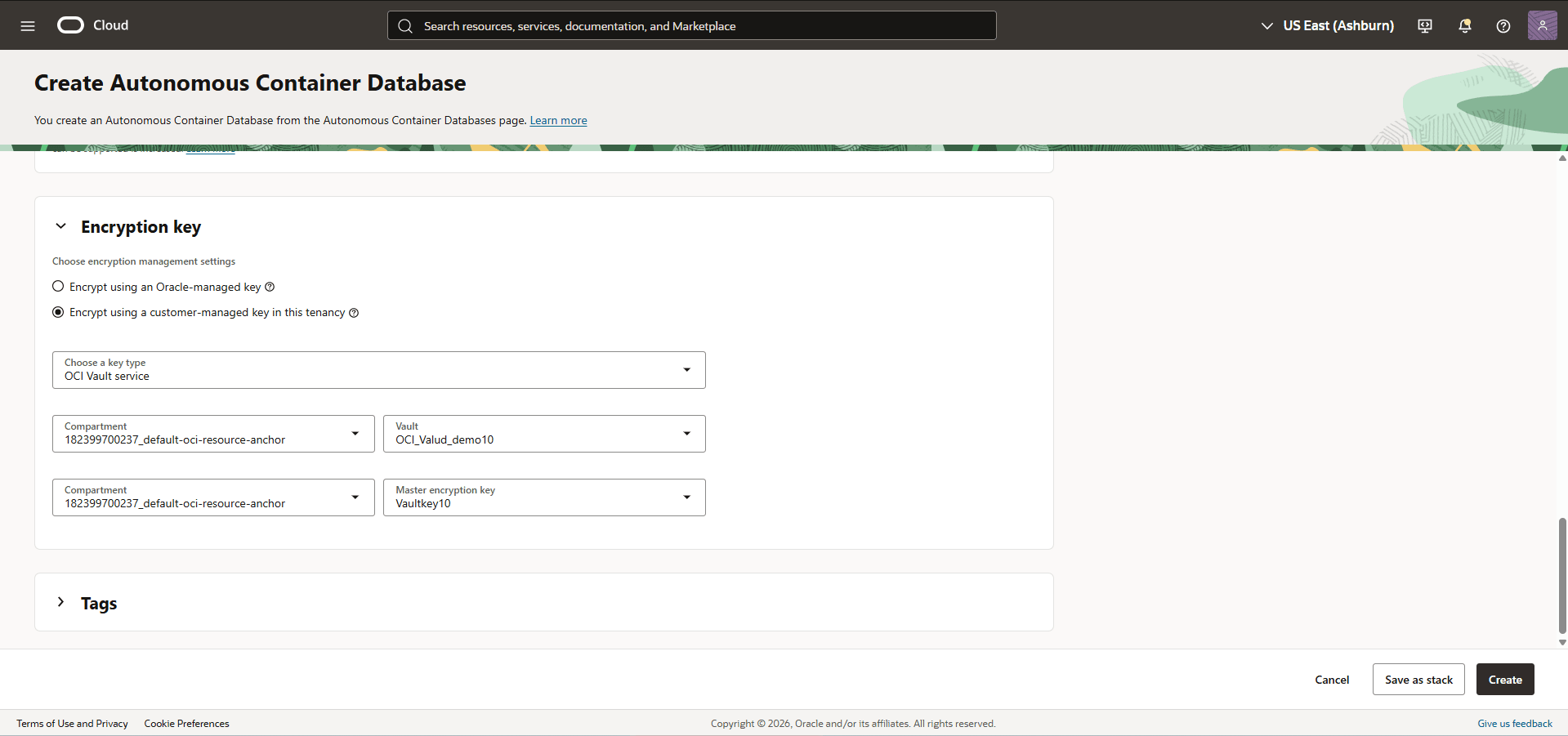
Task: Open the hamburger navigation menu
Action: pyautogui.click(x=28, y=25)
